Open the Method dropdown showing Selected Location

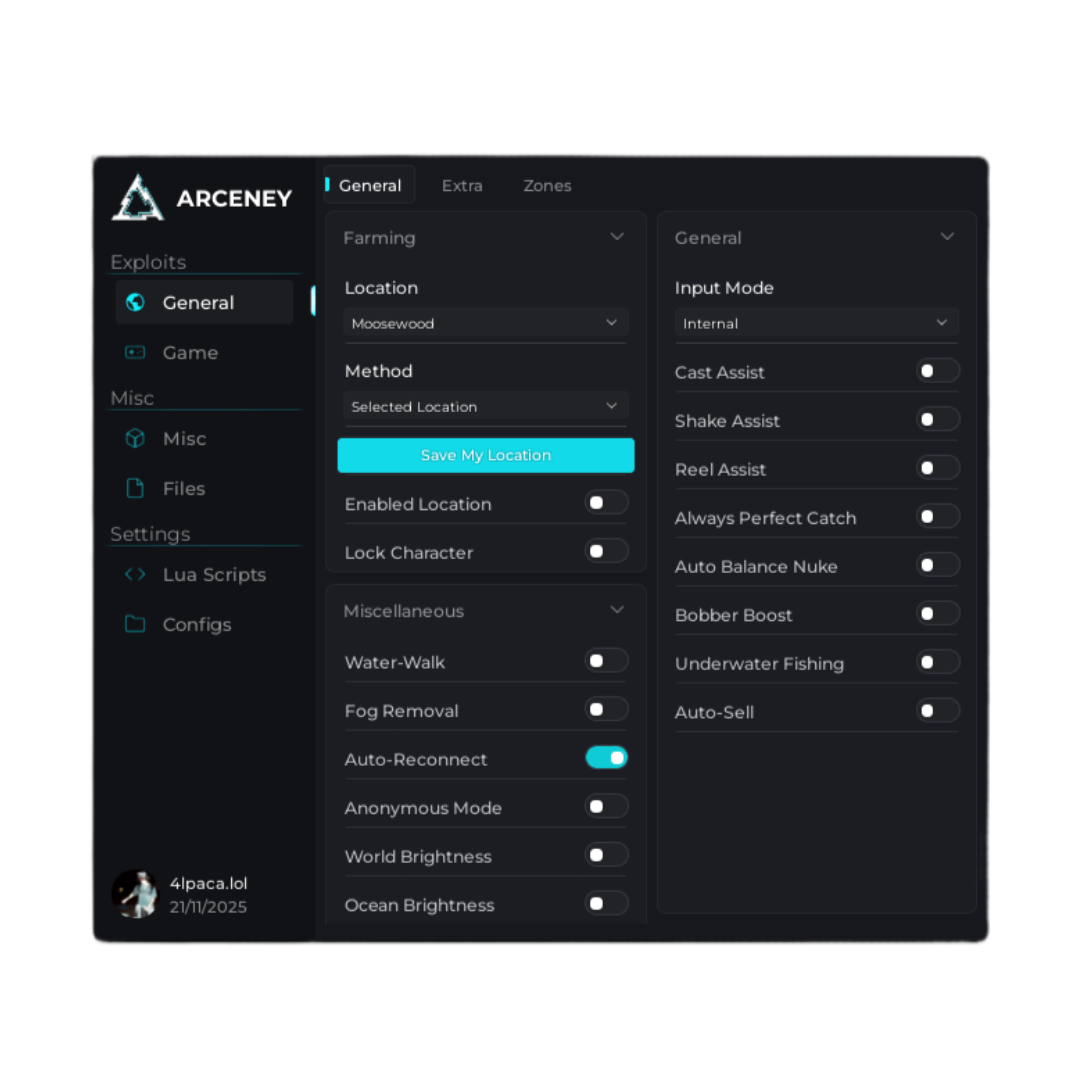click(x=485, y=406)
